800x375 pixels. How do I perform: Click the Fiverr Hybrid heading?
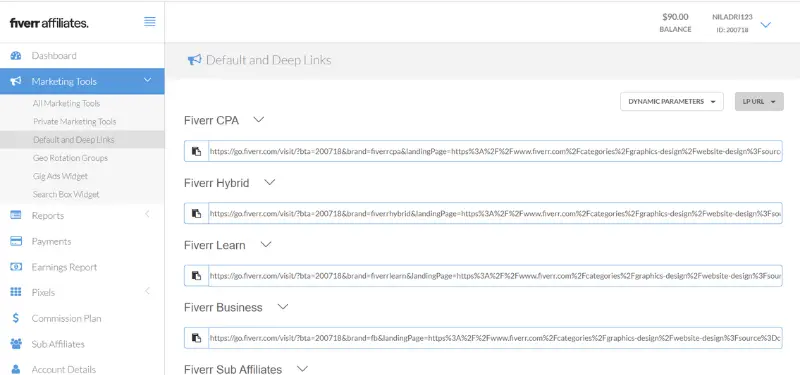(x=217, y=183)
